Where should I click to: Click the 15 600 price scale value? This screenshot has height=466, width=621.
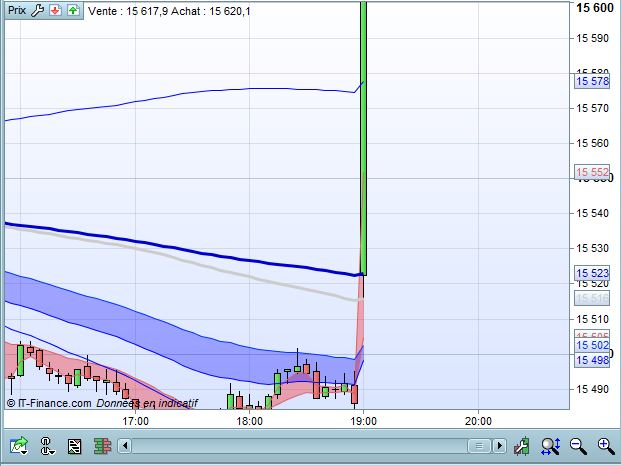(x=594, y=8)
